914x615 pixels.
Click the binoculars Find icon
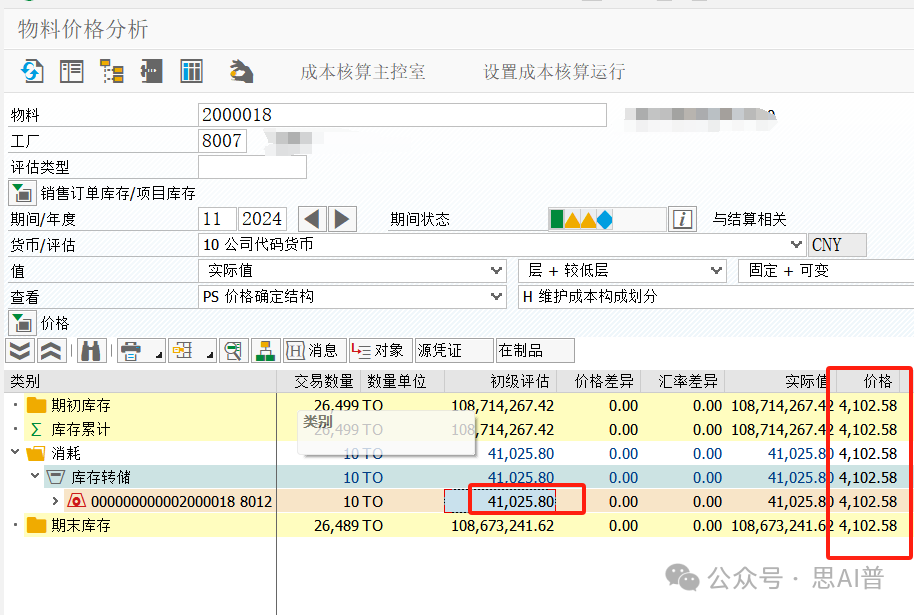91,350
